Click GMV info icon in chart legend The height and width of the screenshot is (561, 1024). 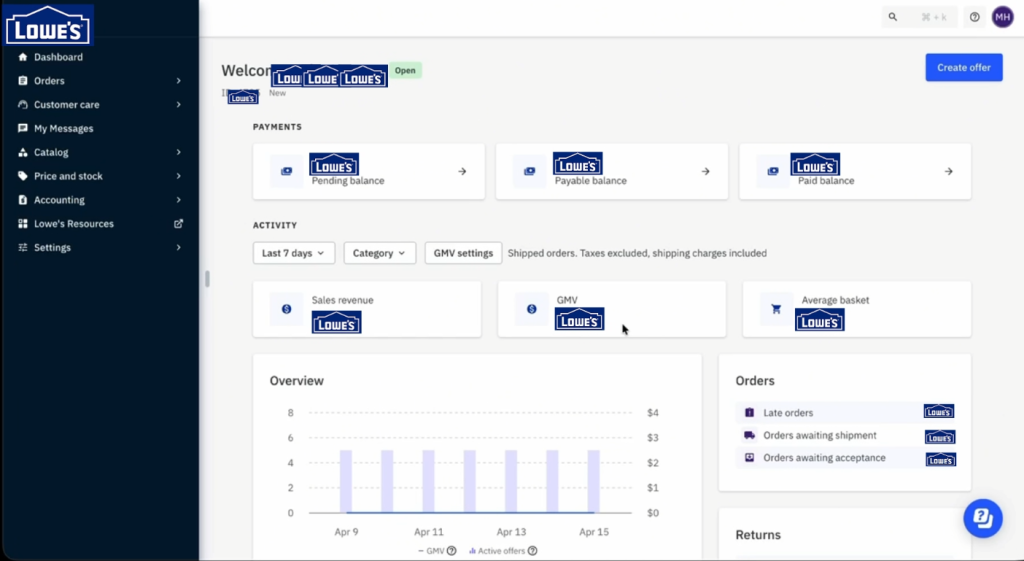pyautogui.click(x=452, y=551)
